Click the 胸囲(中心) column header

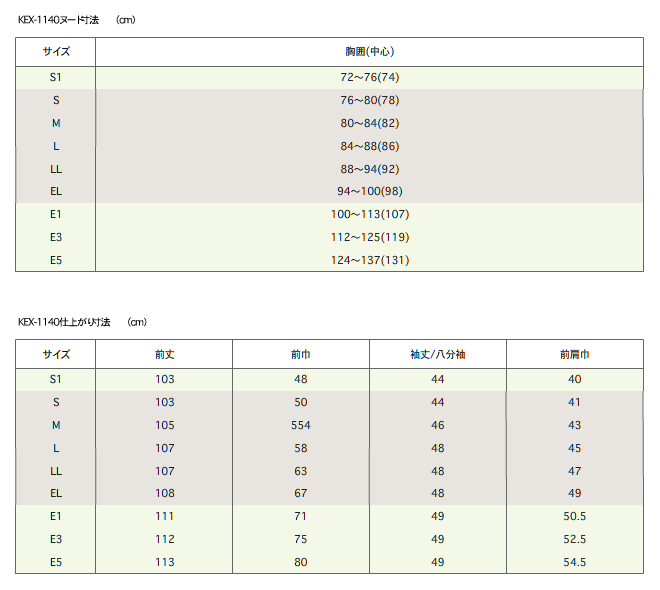(370, 51)
